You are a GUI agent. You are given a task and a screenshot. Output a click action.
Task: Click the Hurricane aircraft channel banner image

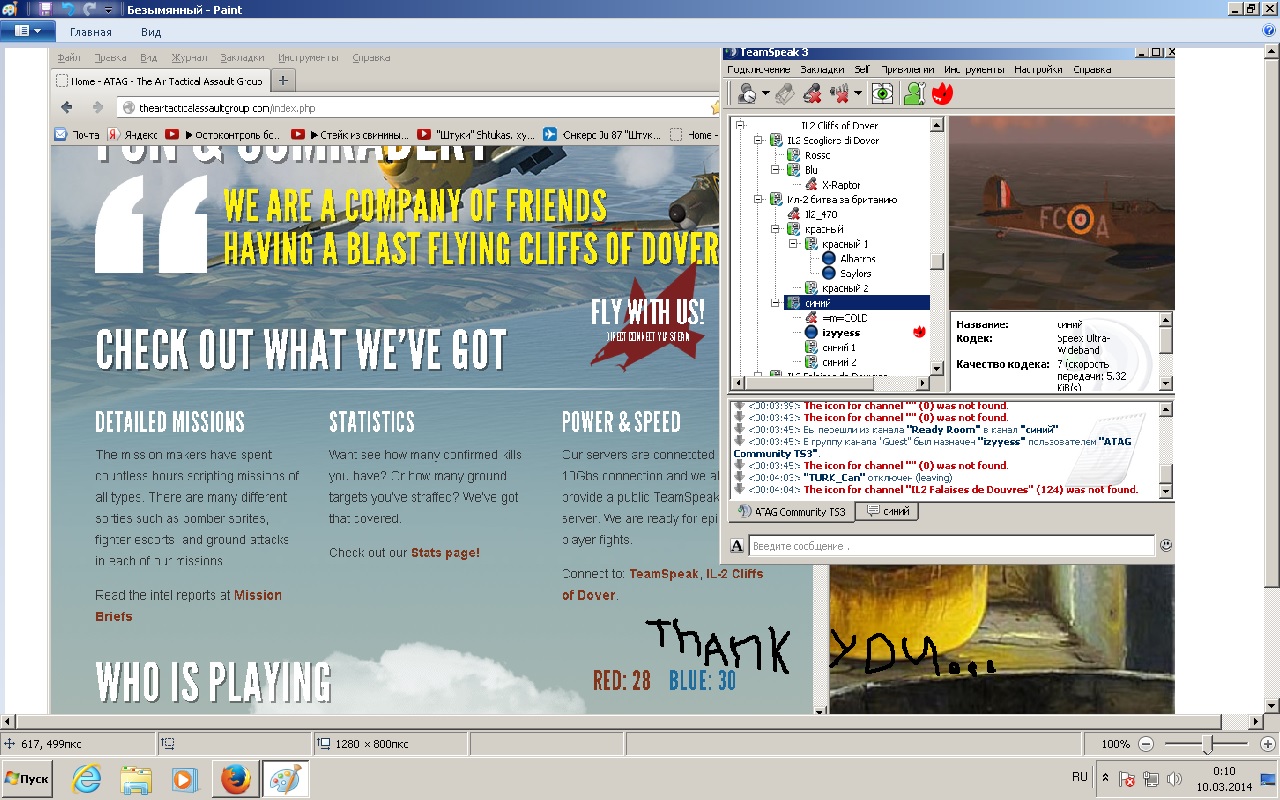(x=1062, y=213)
